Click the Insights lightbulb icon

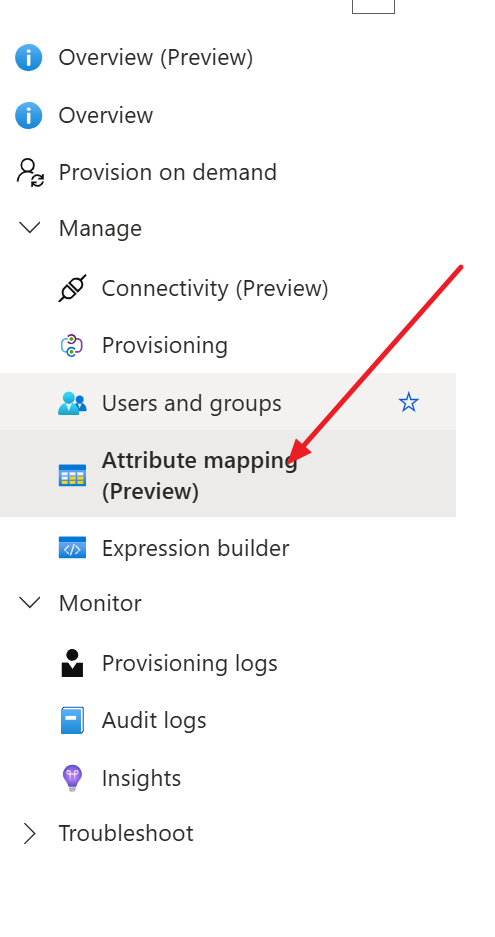(x=72, y=779)
